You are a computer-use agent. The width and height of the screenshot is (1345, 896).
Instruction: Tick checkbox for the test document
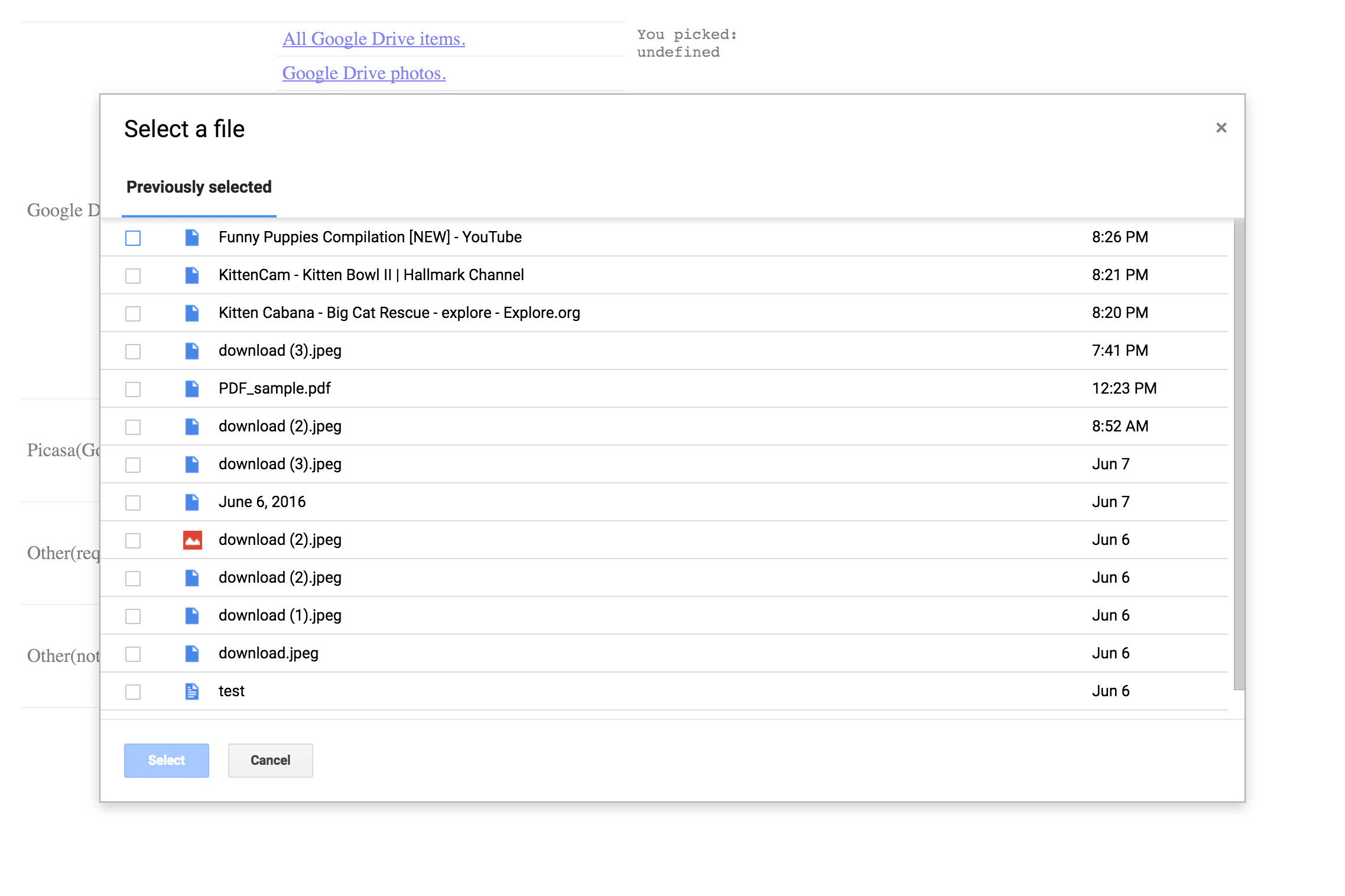pos(133,692)
